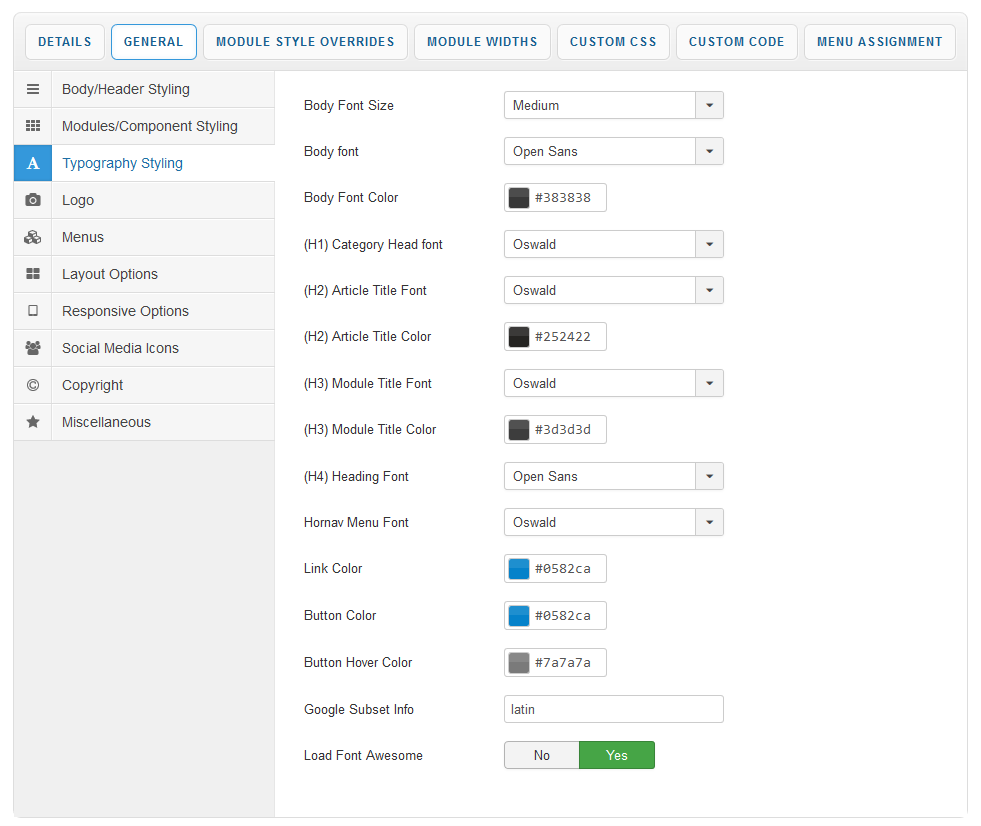Image resolution: width=981 pixels, height=826 pixels.
Task: Click the grid icon for Modules/Component Styling
Action: pyautogui.click(x=33, y=126)
